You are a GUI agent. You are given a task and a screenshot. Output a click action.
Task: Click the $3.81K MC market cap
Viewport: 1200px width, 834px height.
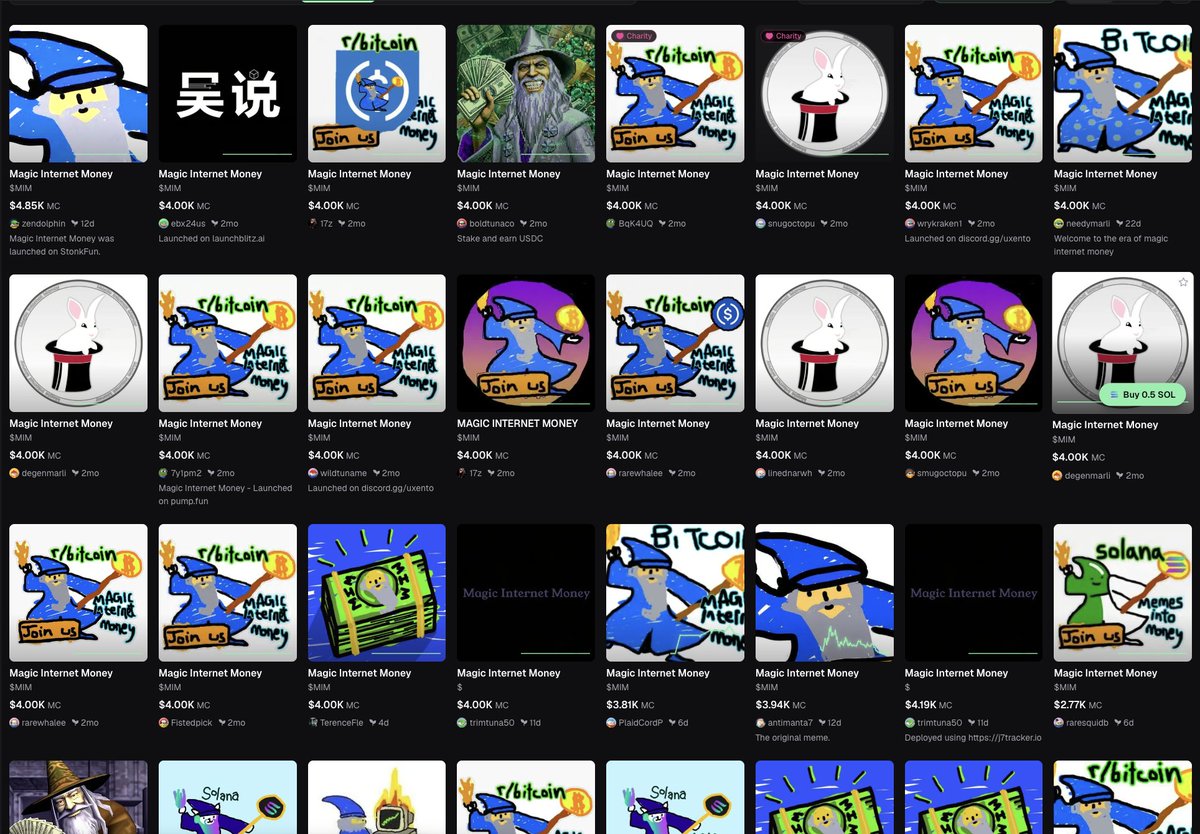632,705
